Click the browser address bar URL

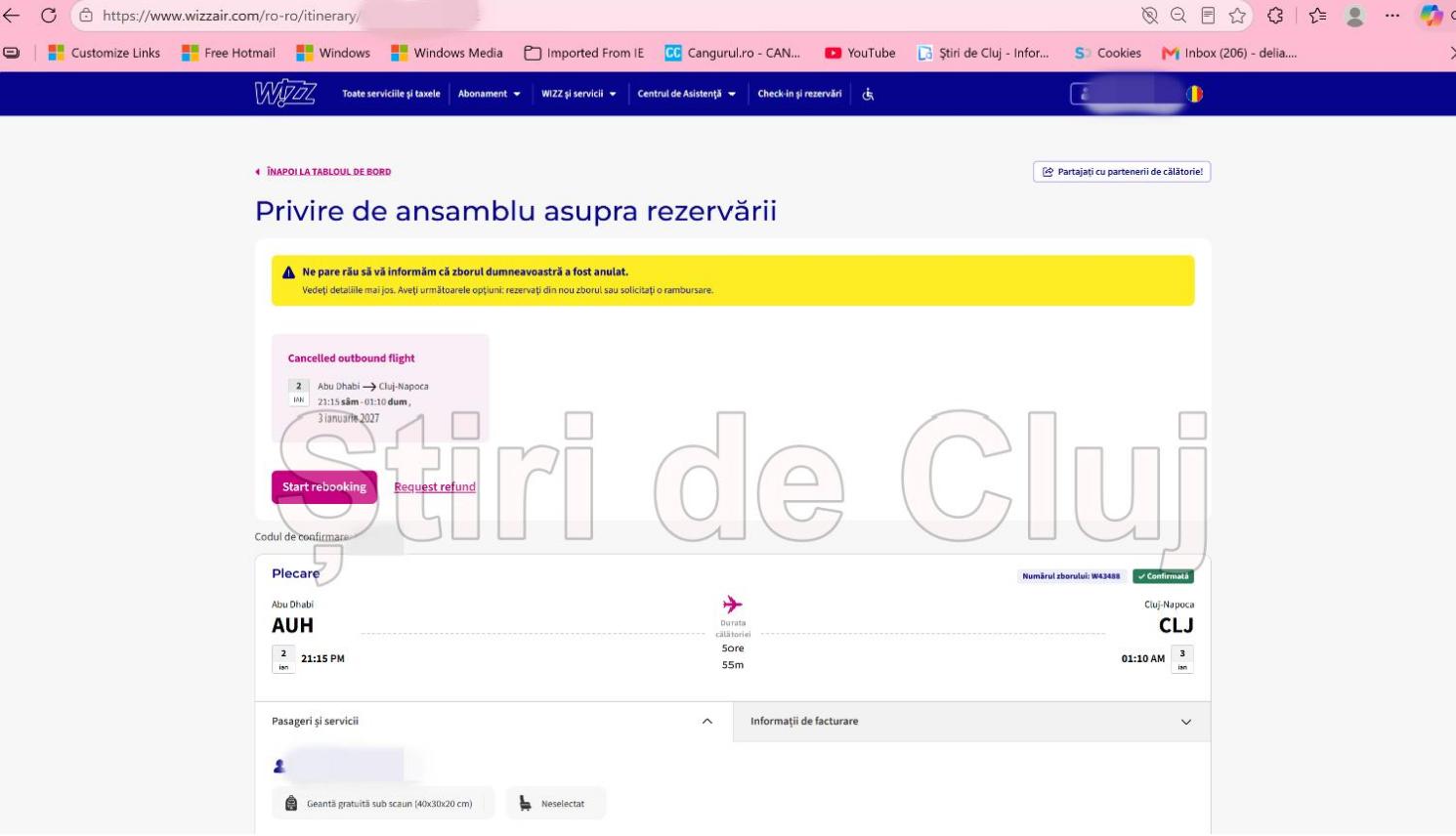click(231, 16)
